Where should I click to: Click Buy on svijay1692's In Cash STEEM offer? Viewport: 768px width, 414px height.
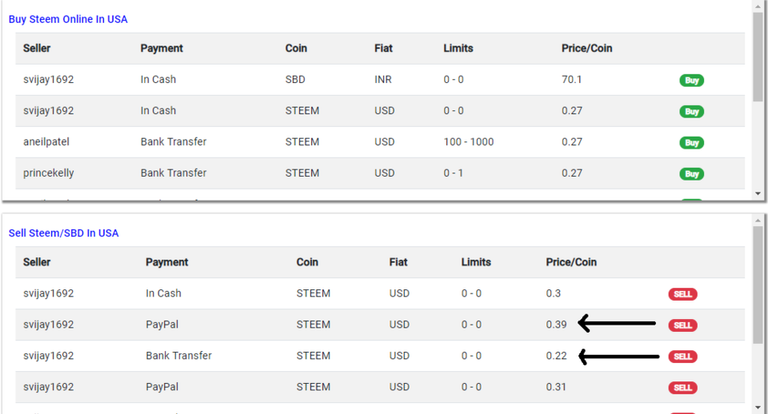[691, 111]
